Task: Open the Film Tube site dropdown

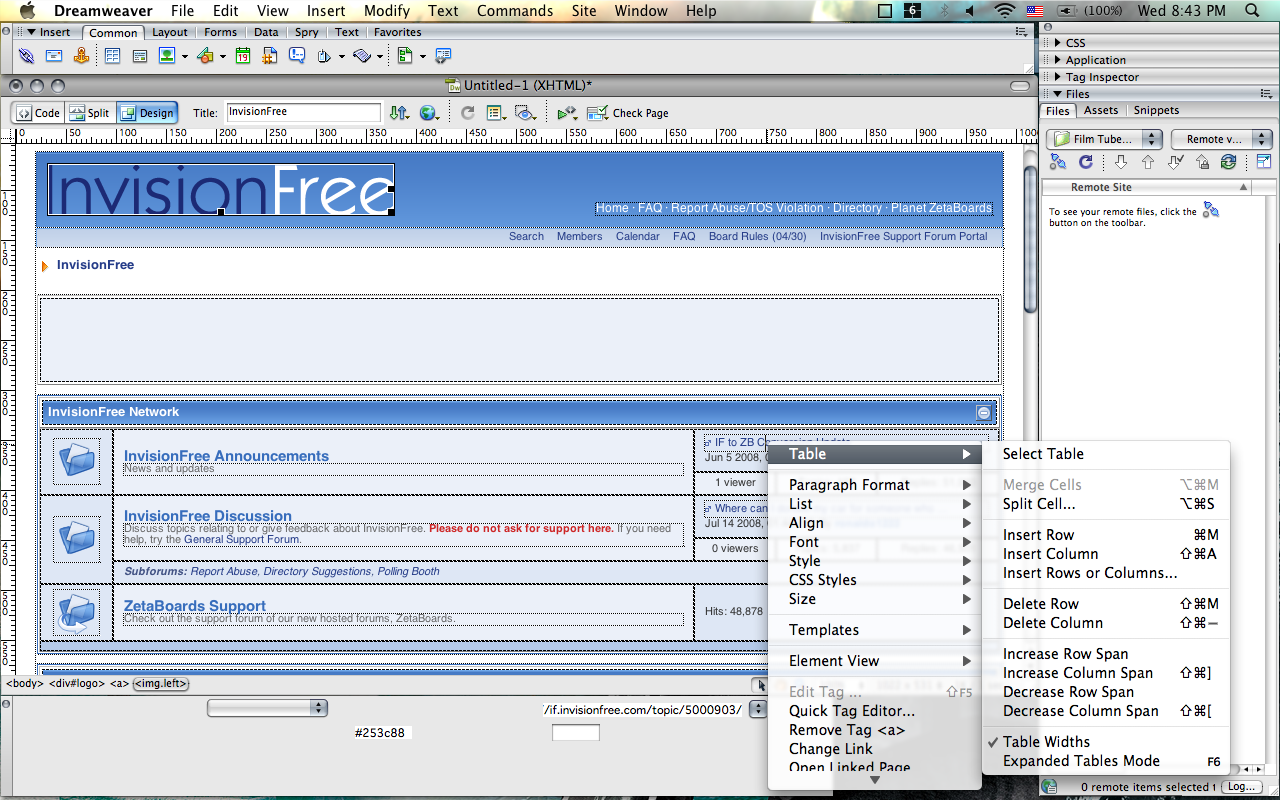Action: pyautogui.click(x=1104, y=139)
